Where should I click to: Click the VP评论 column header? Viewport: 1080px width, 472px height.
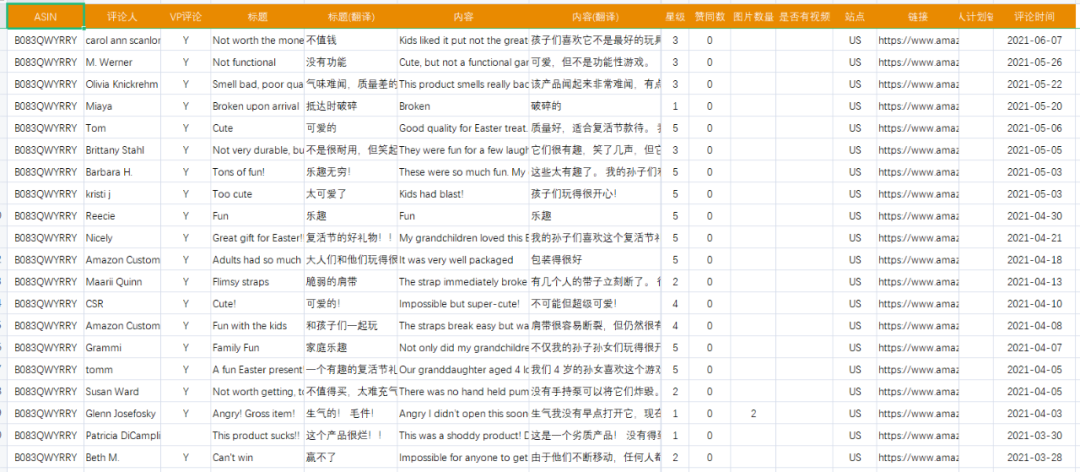(x=185, y=17)
